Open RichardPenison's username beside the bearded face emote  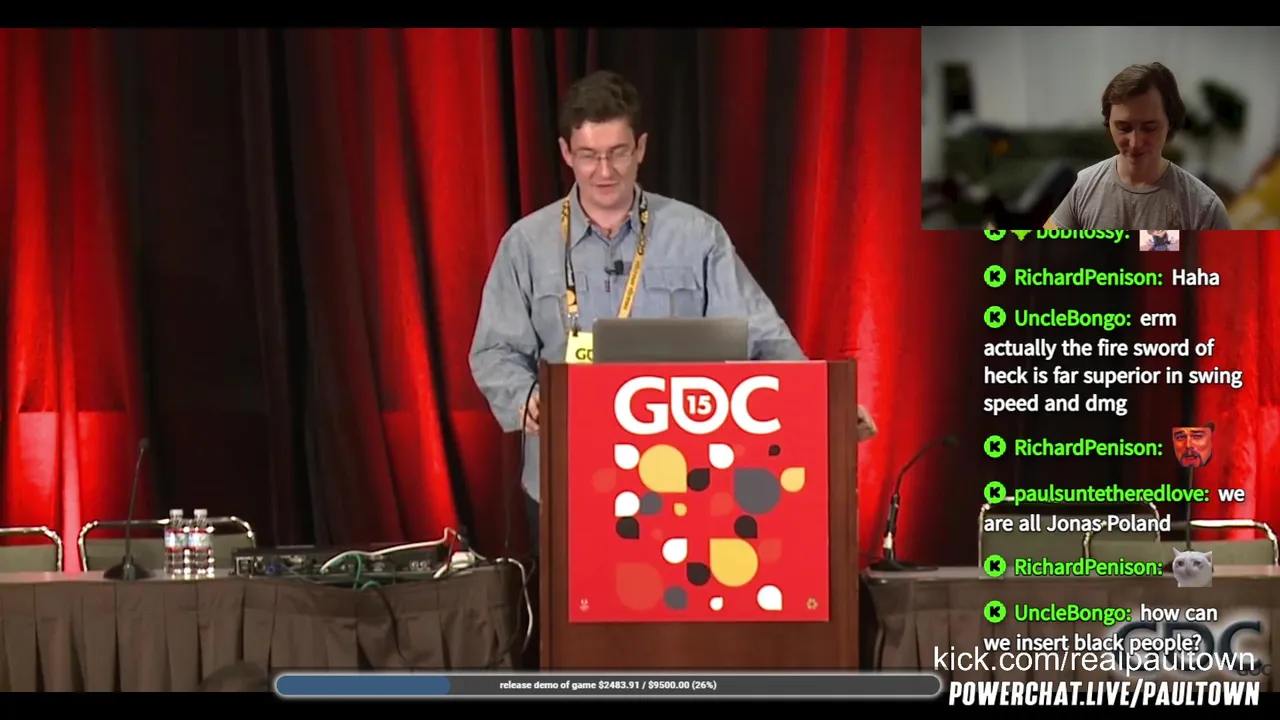(1089, 448)
